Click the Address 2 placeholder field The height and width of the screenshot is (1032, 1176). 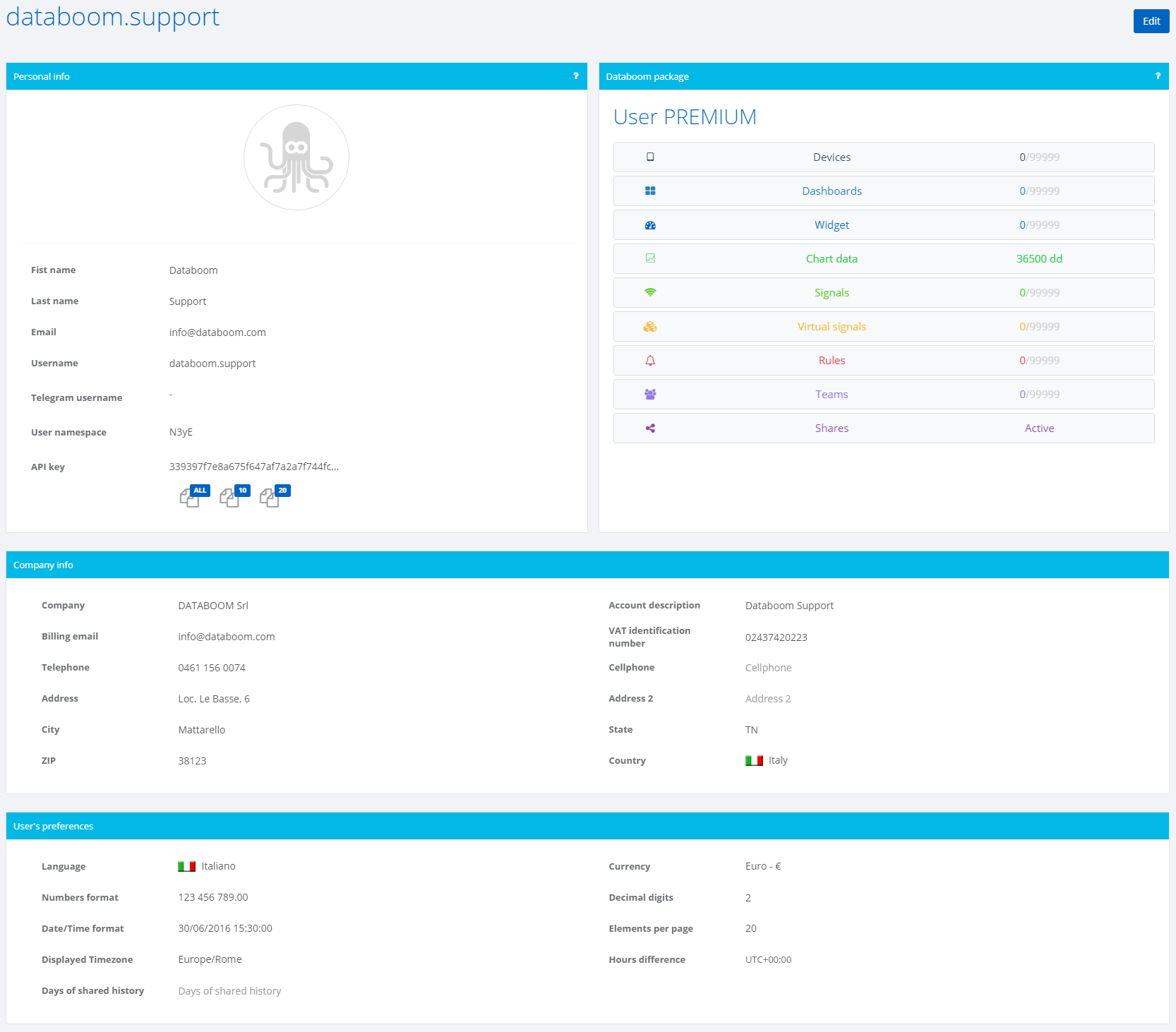coord(768,699)
